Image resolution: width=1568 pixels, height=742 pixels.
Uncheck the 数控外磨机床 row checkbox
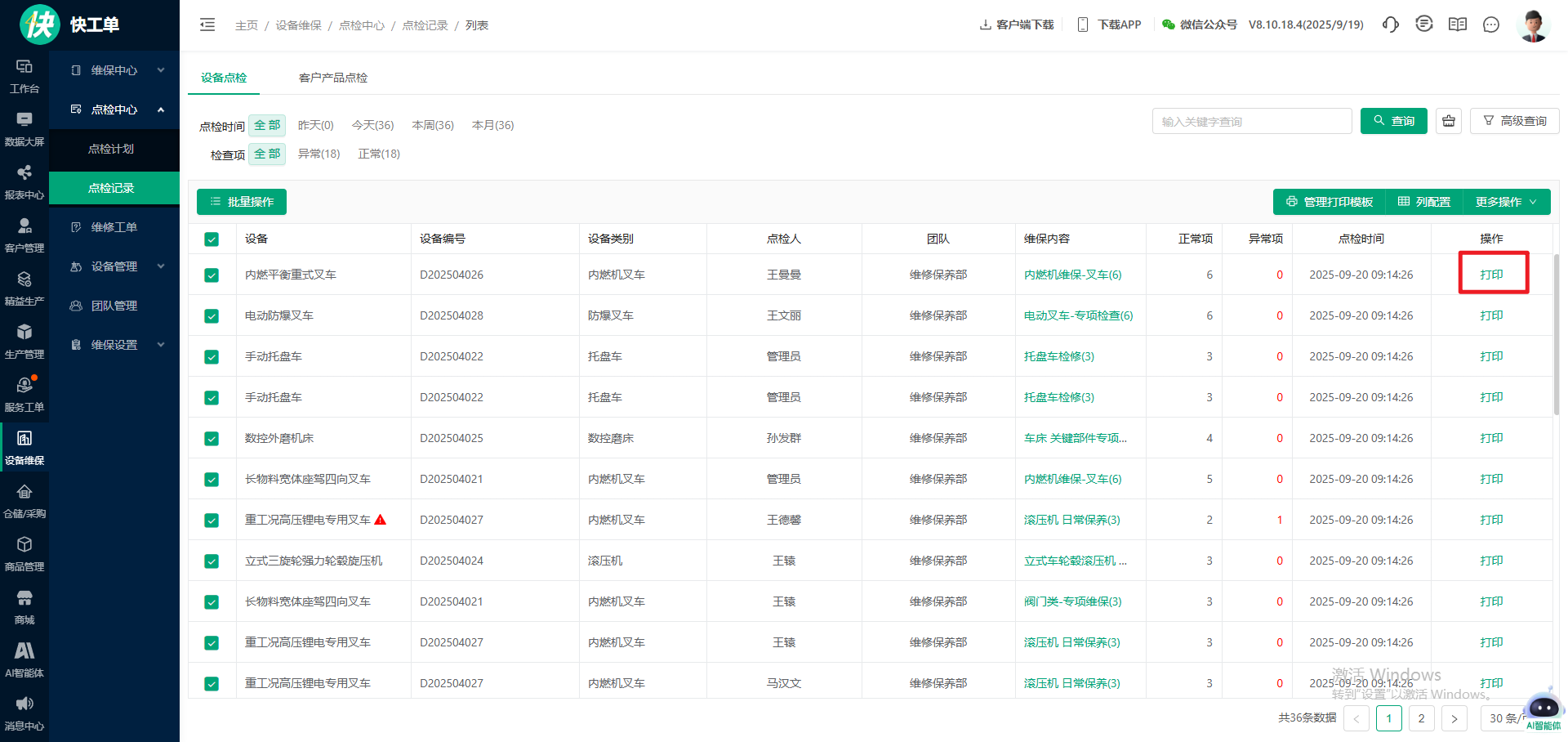pyautogui.click(x=212, y=439)
